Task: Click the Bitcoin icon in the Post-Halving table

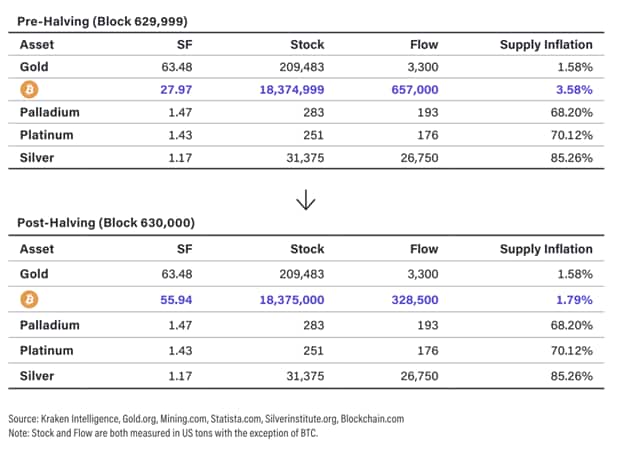Action: 28,298
